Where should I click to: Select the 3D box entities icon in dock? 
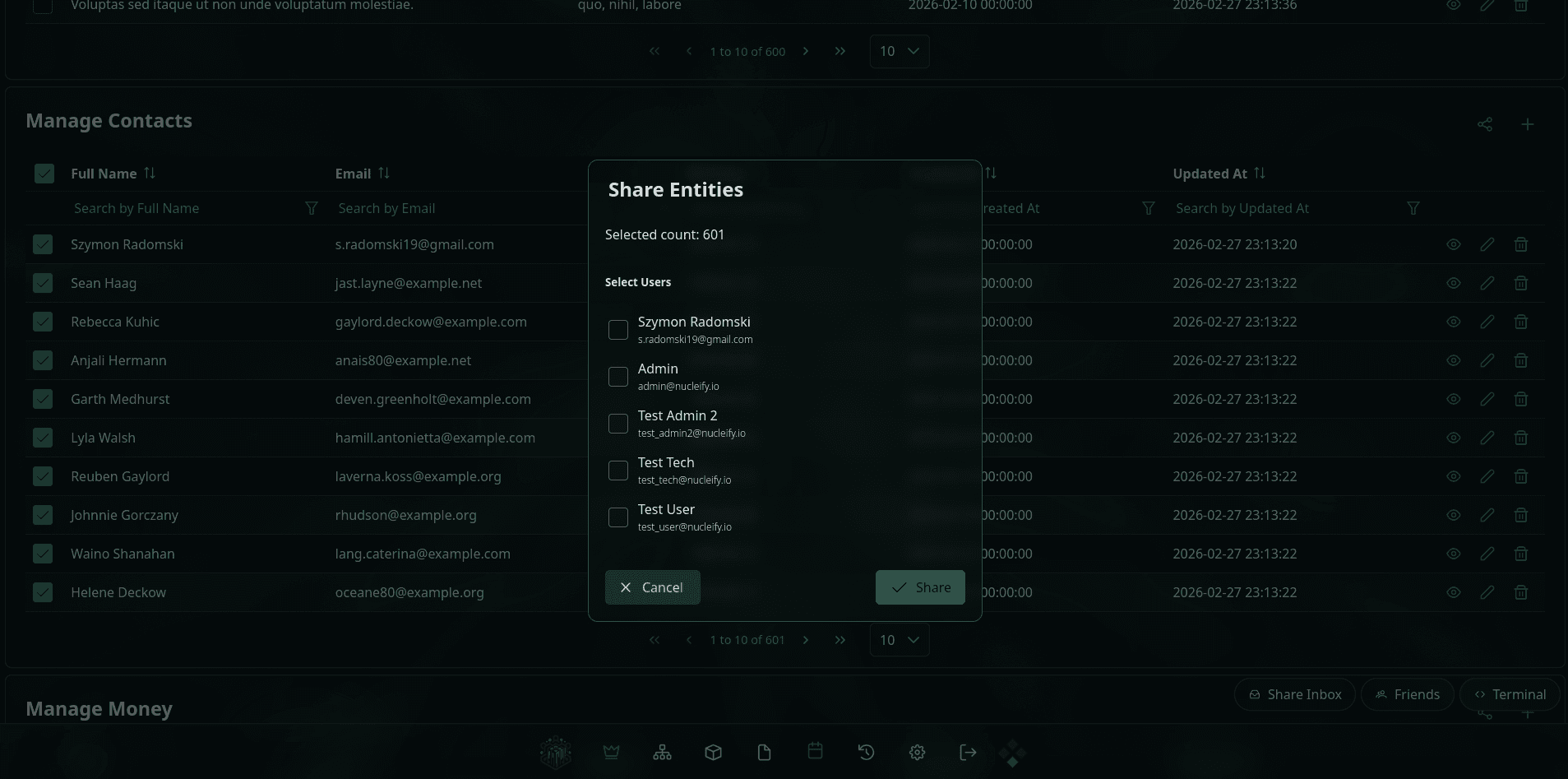tap(713, 752)
